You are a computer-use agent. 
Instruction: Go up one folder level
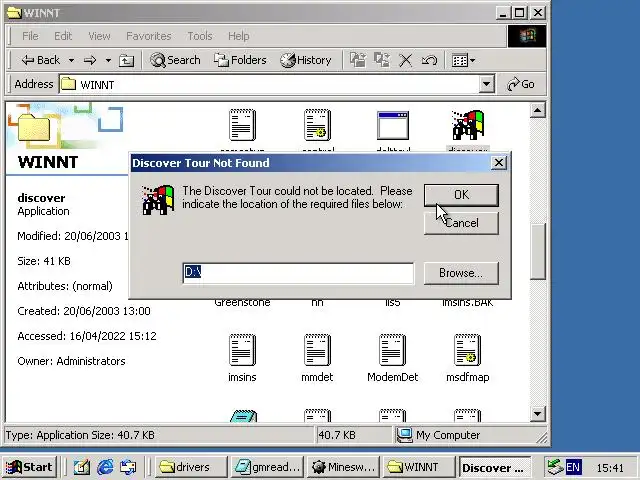coord(126,60)
